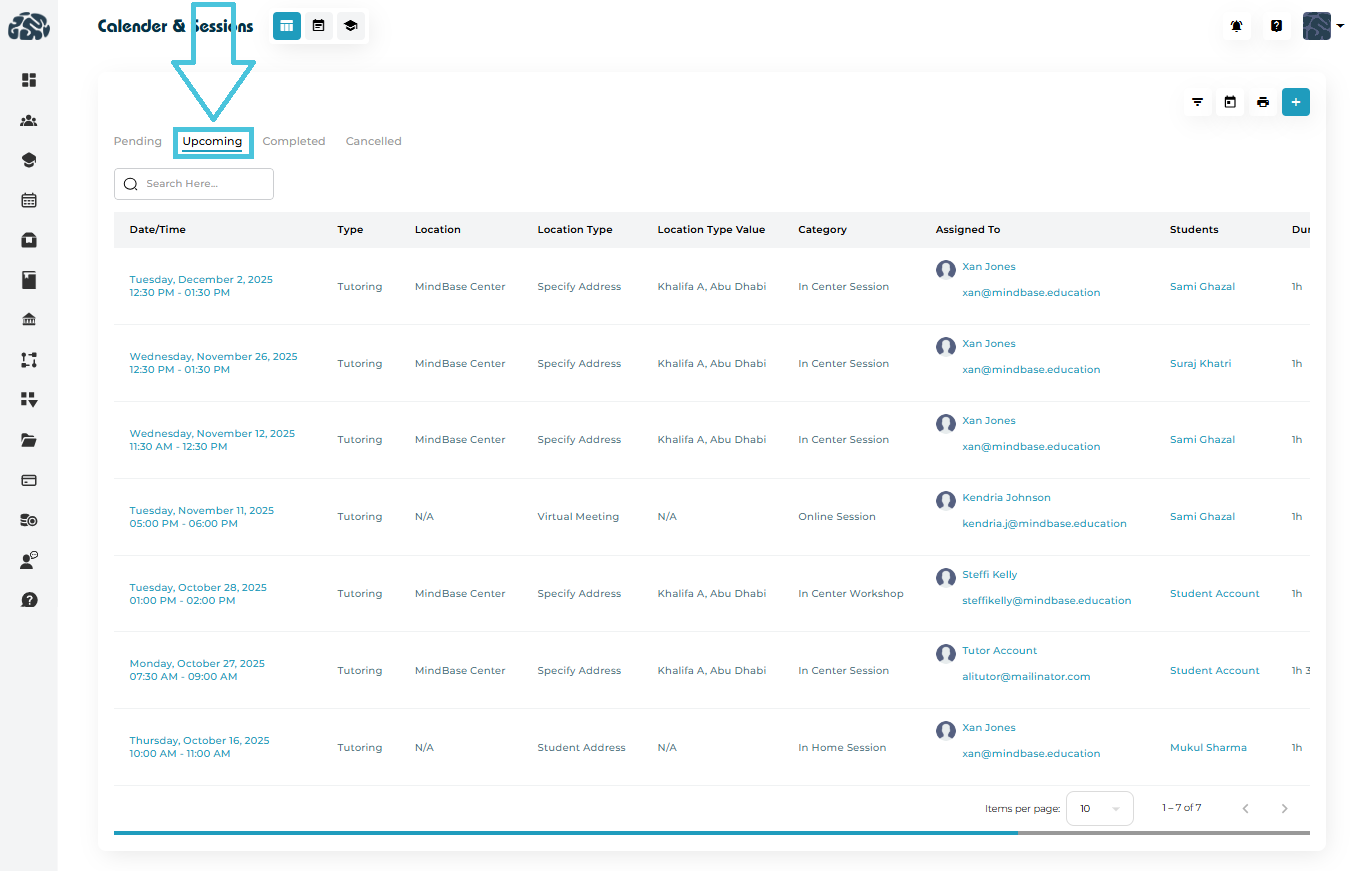Click the printer icon to print sessions

(x=1263, y=102)
